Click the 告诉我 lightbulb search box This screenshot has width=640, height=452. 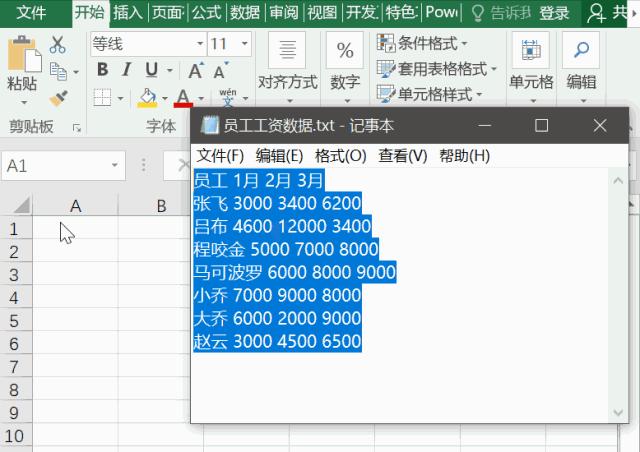(x=501, y=13)
